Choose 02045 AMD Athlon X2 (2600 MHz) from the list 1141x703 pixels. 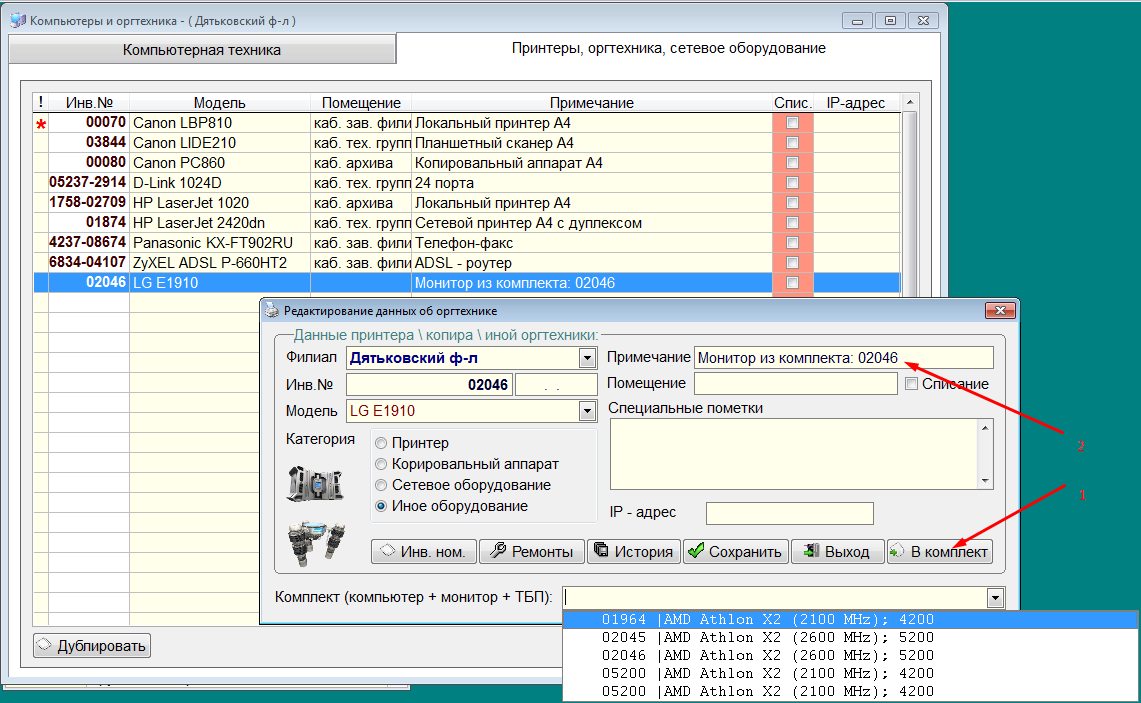pyautogui.click(x=850, y=638)
